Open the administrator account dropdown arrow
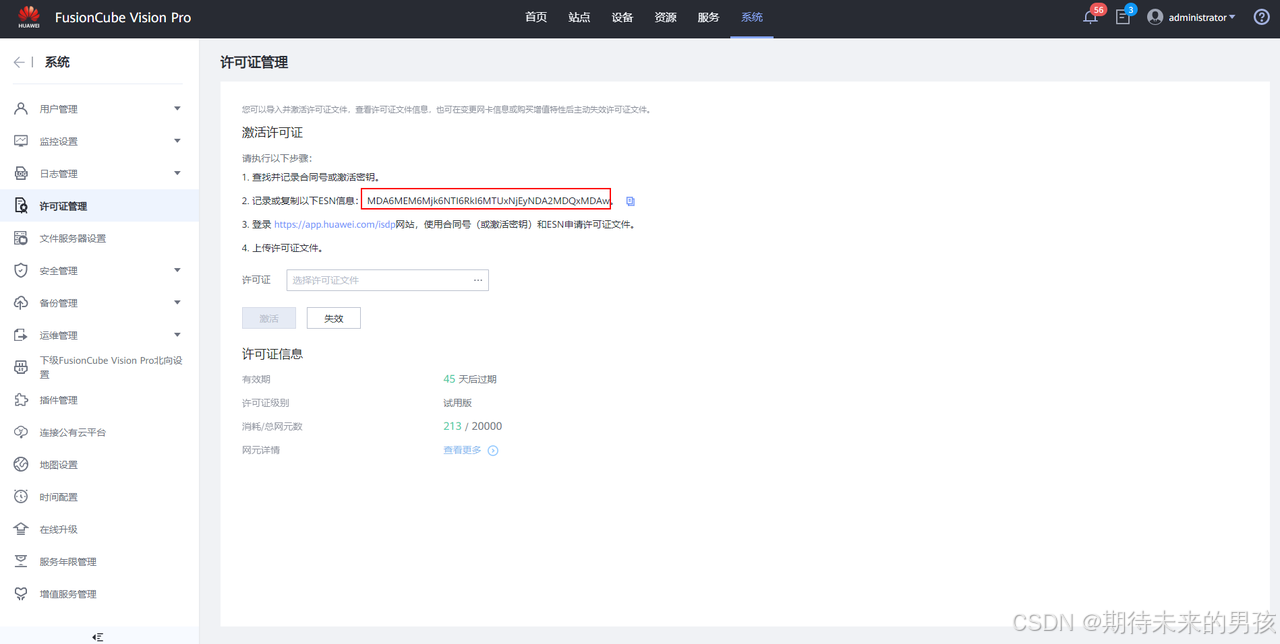Image resolution: width=1280 pixels, height=644 pixels. click(x=1232, y=17)
